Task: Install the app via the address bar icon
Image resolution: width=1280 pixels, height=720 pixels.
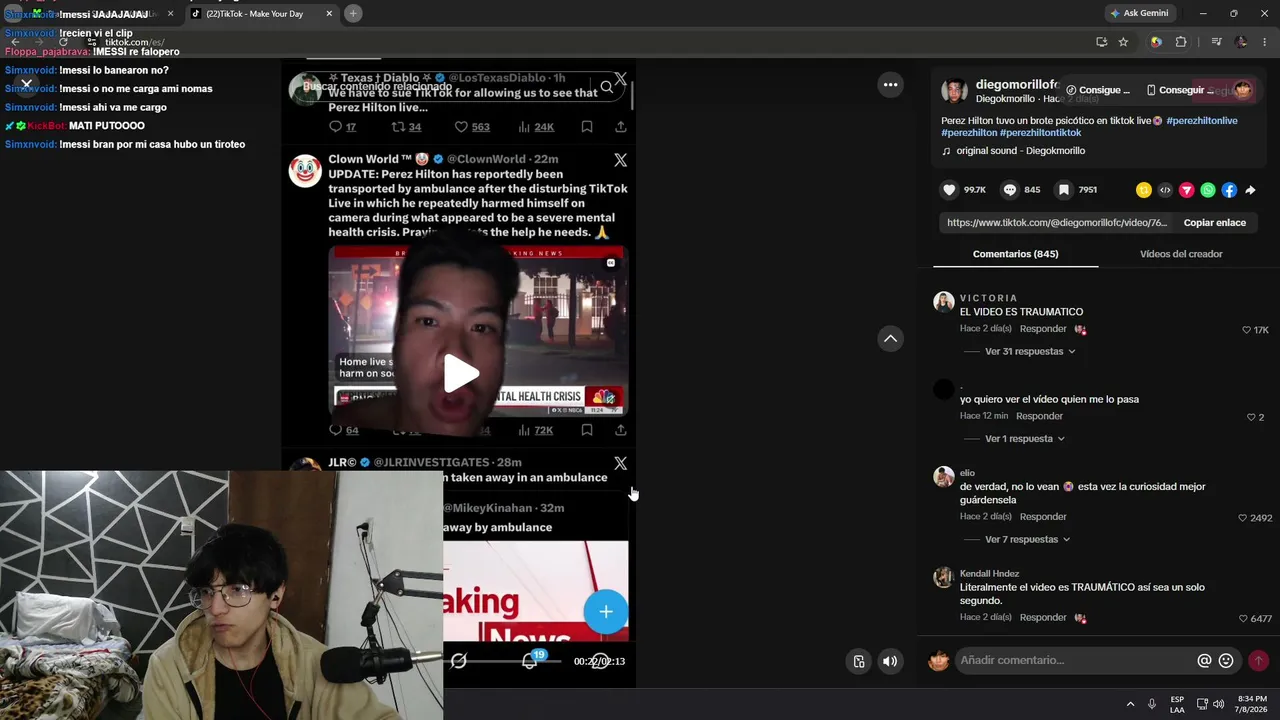Action: tap(1101, 42)
